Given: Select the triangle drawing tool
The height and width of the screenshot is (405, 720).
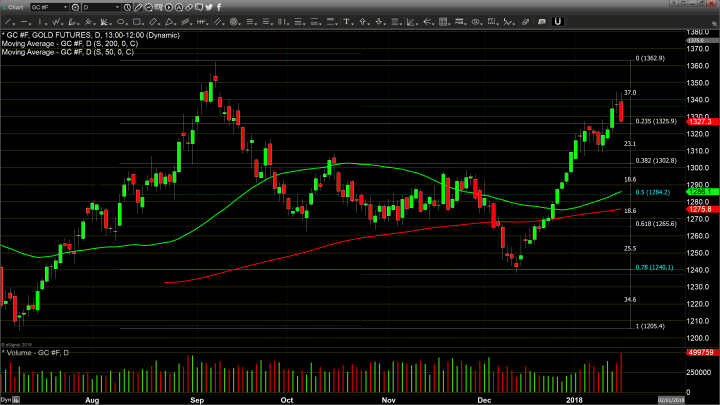Looking at the screenshot, I should pos(169,22).
